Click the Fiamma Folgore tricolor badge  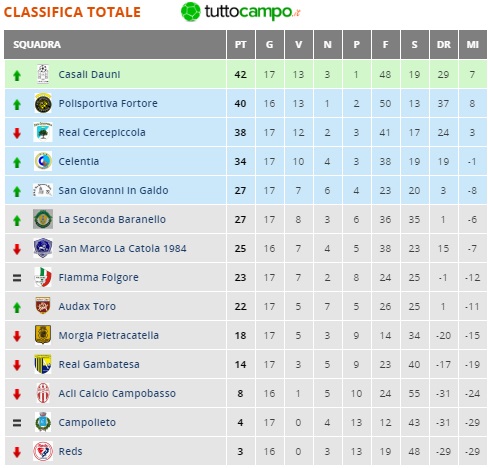click(43, 277)
